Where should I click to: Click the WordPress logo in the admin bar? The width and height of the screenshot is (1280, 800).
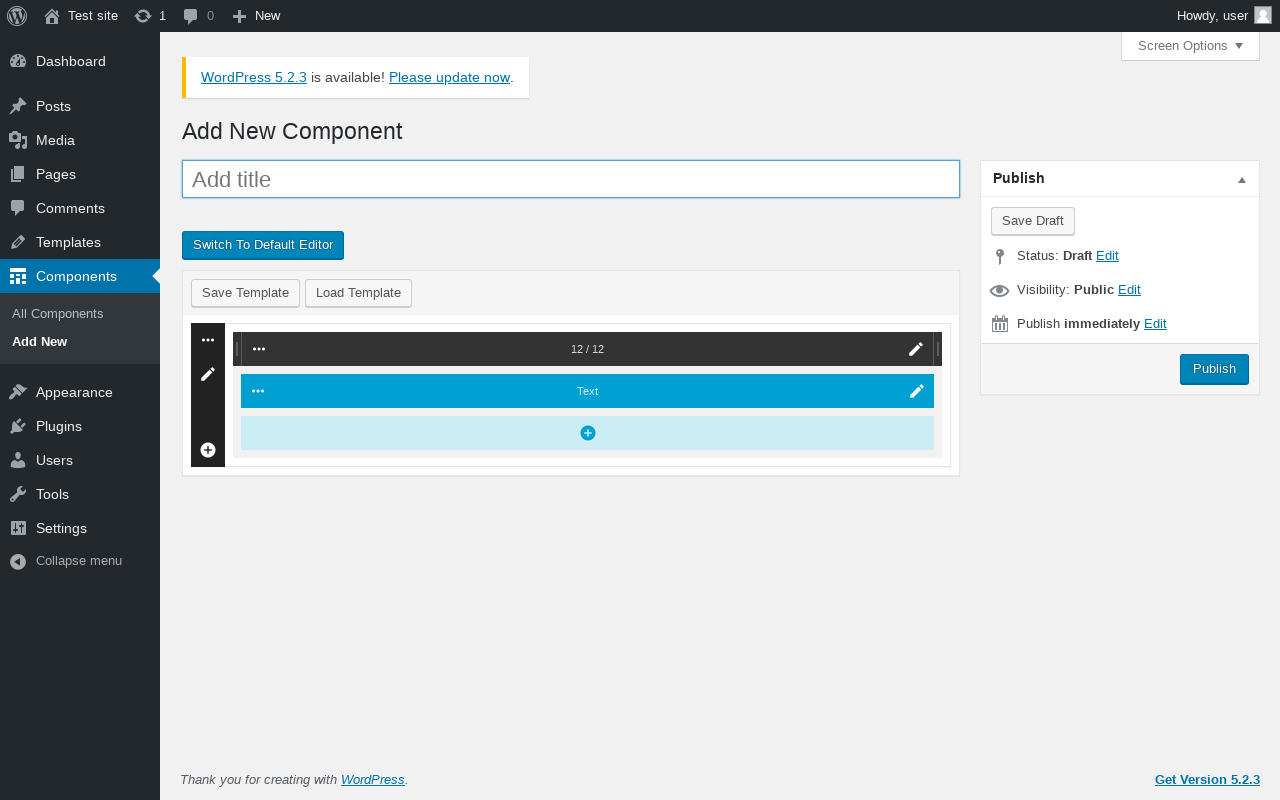(x=17, y=16)
